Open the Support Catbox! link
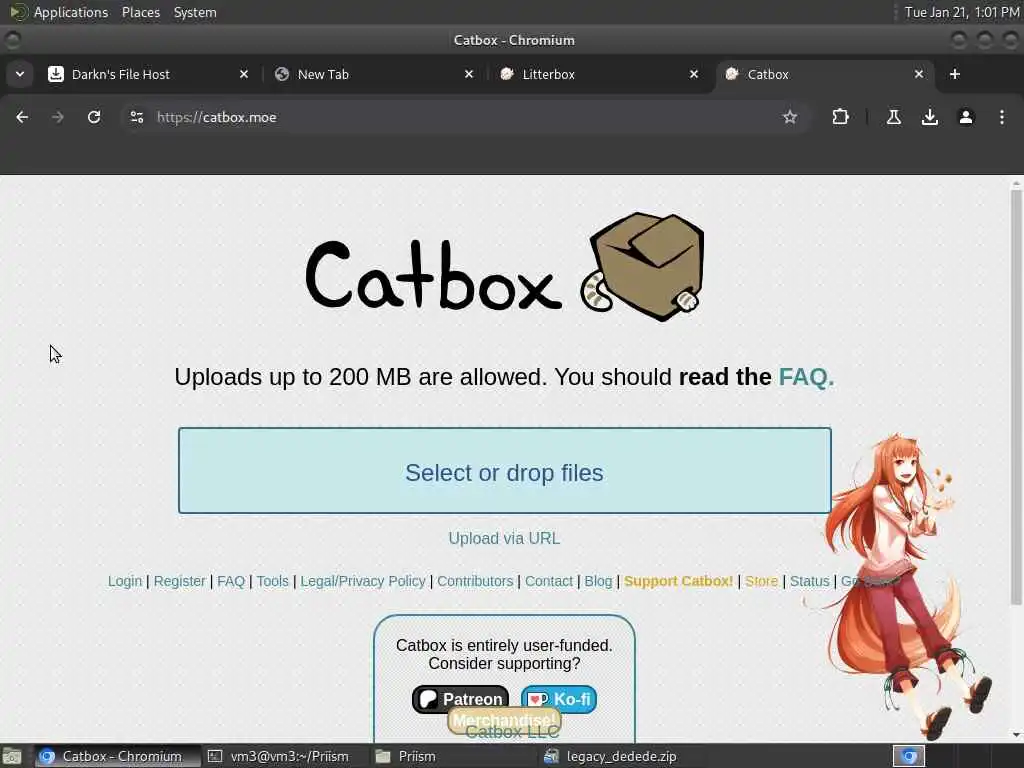This screenshot has width=1024, height=768. pos(679,581)
